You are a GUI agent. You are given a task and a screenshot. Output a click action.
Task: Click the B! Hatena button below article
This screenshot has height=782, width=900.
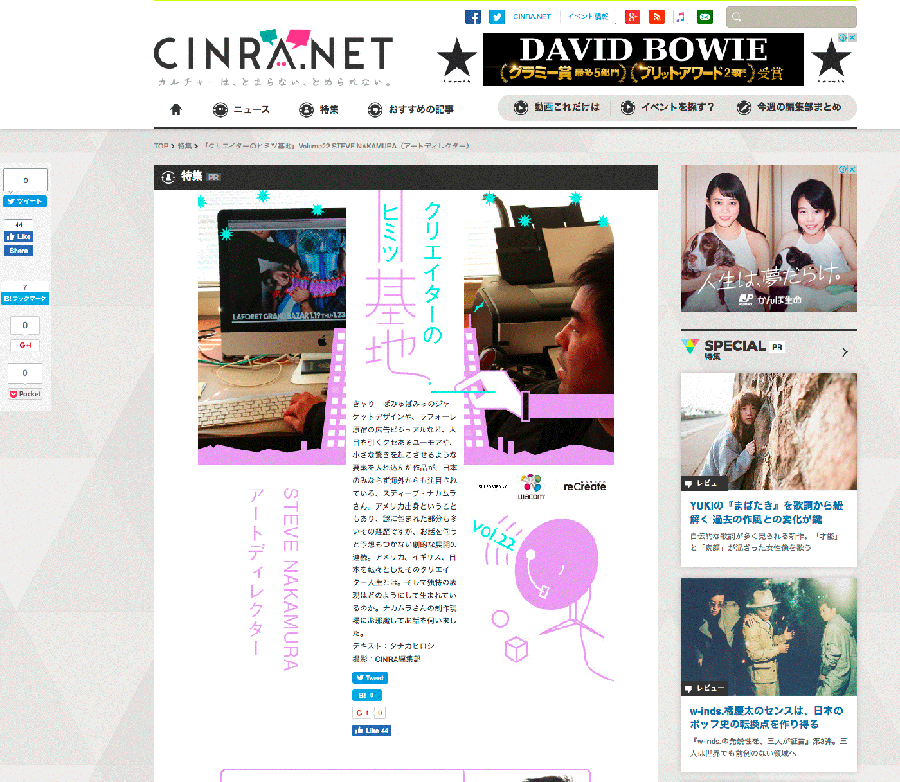(x=366, y=695)
